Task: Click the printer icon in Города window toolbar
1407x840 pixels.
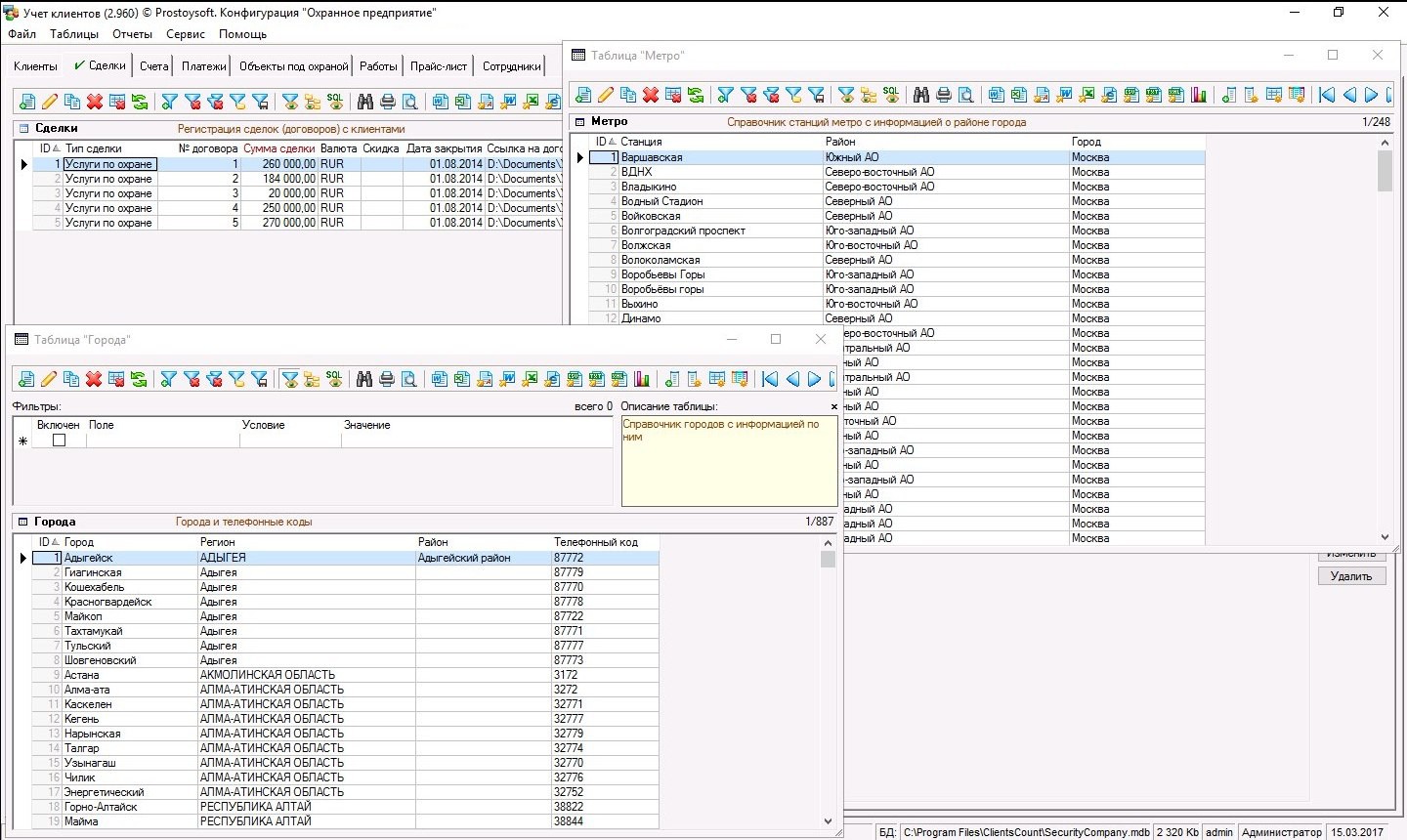Action: tap(387, 379)
